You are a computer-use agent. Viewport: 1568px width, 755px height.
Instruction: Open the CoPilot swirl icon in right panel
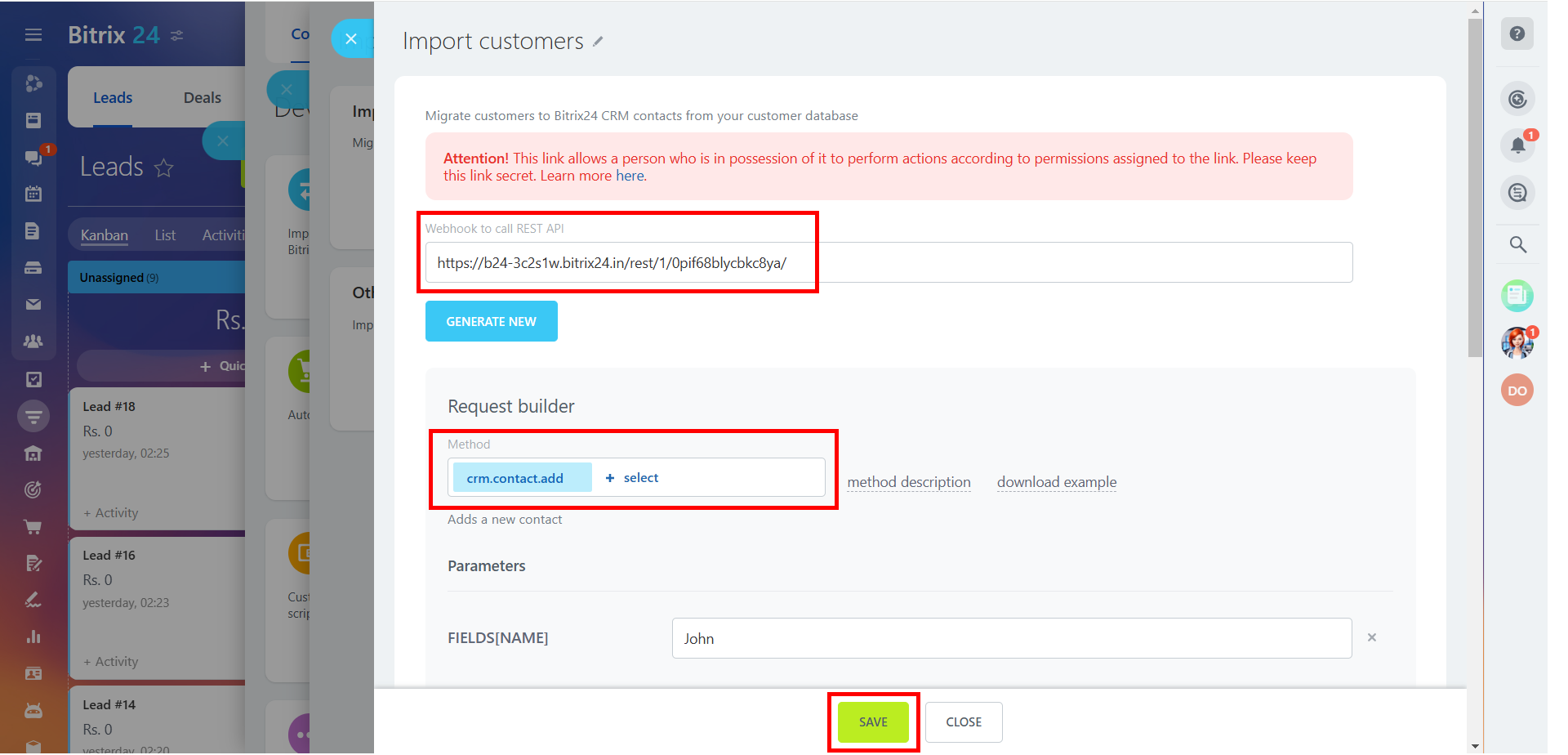pyautogui.click(x=1517, y=99)
